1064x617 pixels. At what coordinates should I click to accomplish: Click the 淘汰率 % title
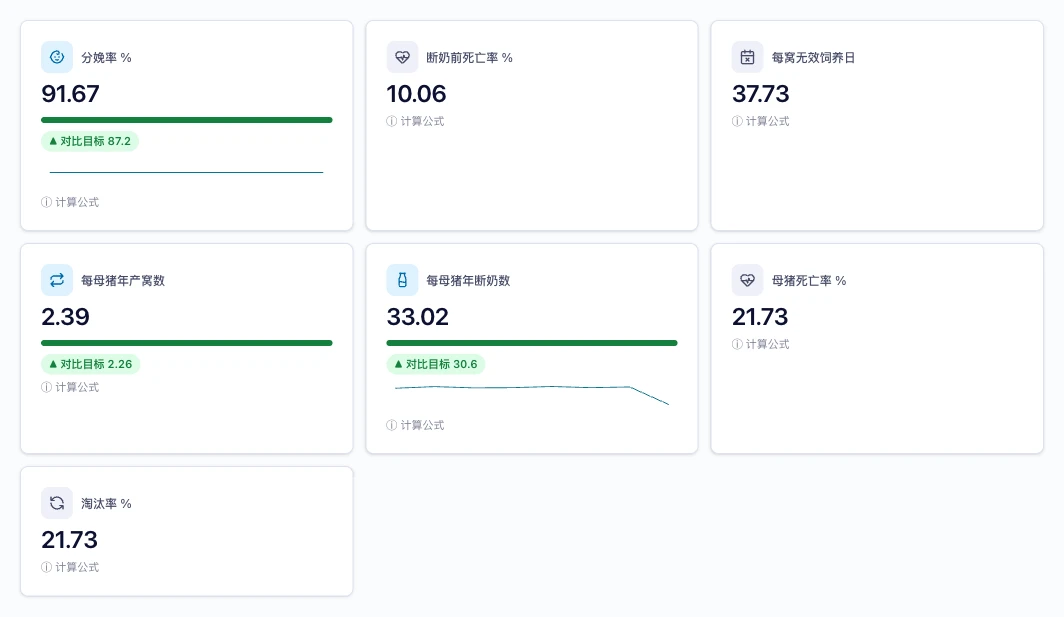click(107, 504)
